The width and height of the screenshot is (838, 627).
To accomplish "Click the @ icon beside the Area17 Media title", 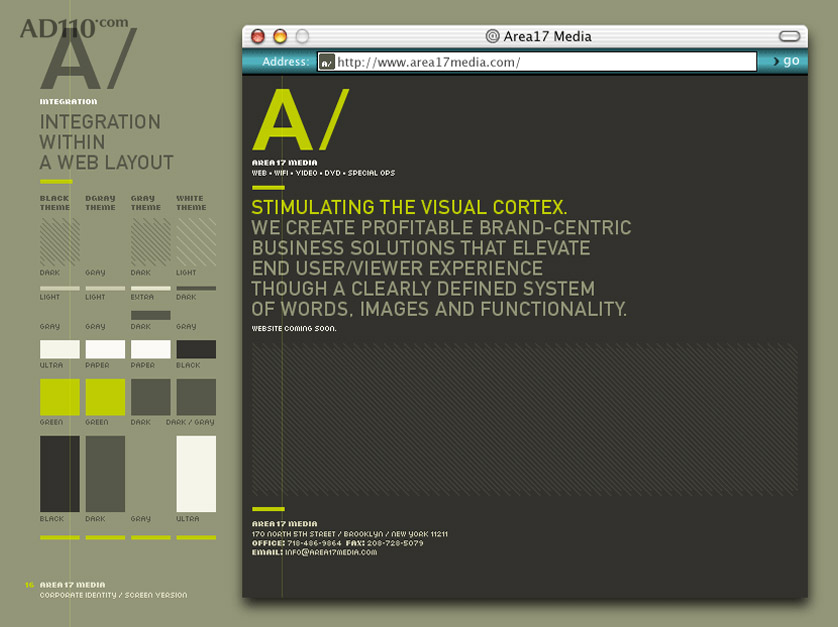I will [492, 36].
